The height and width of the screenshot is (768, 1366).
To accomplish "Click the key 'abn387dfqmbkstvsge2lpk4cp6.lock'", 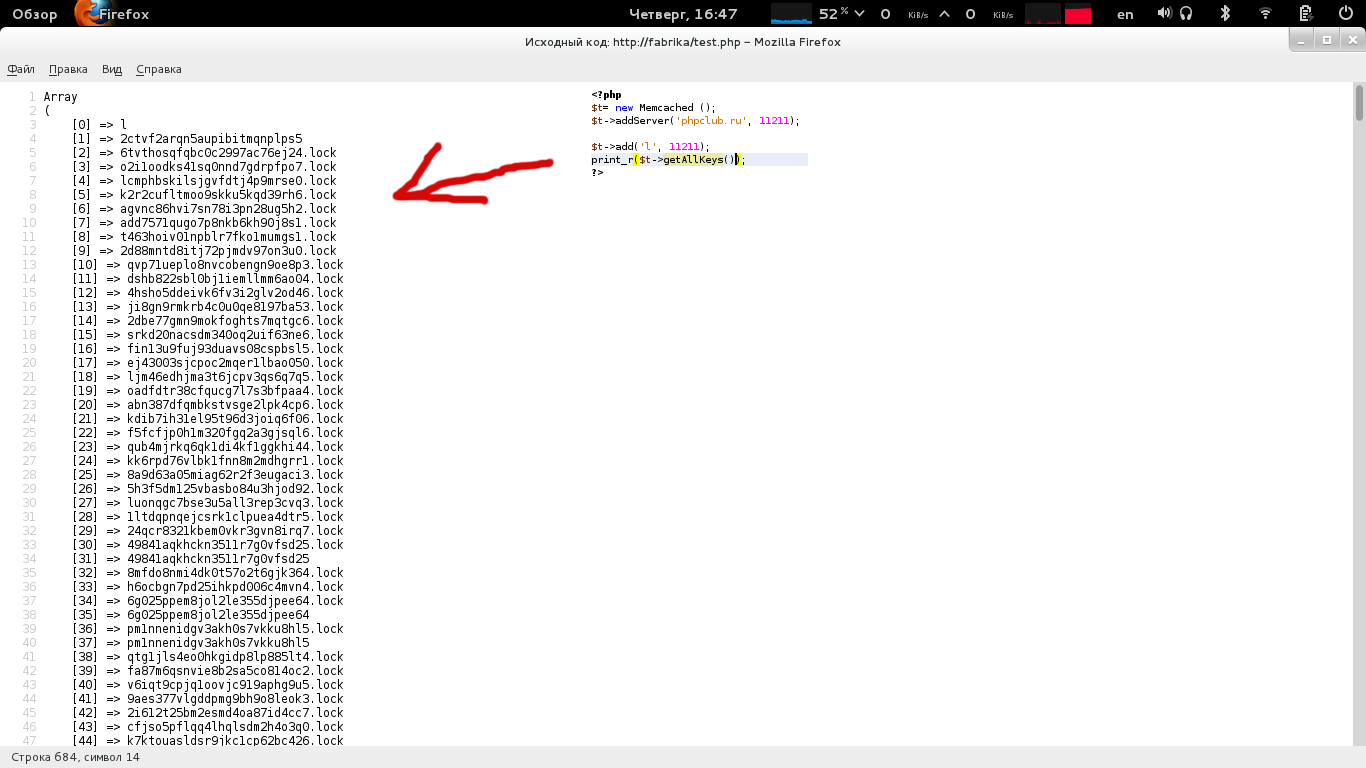I will [x=235, y=405].
